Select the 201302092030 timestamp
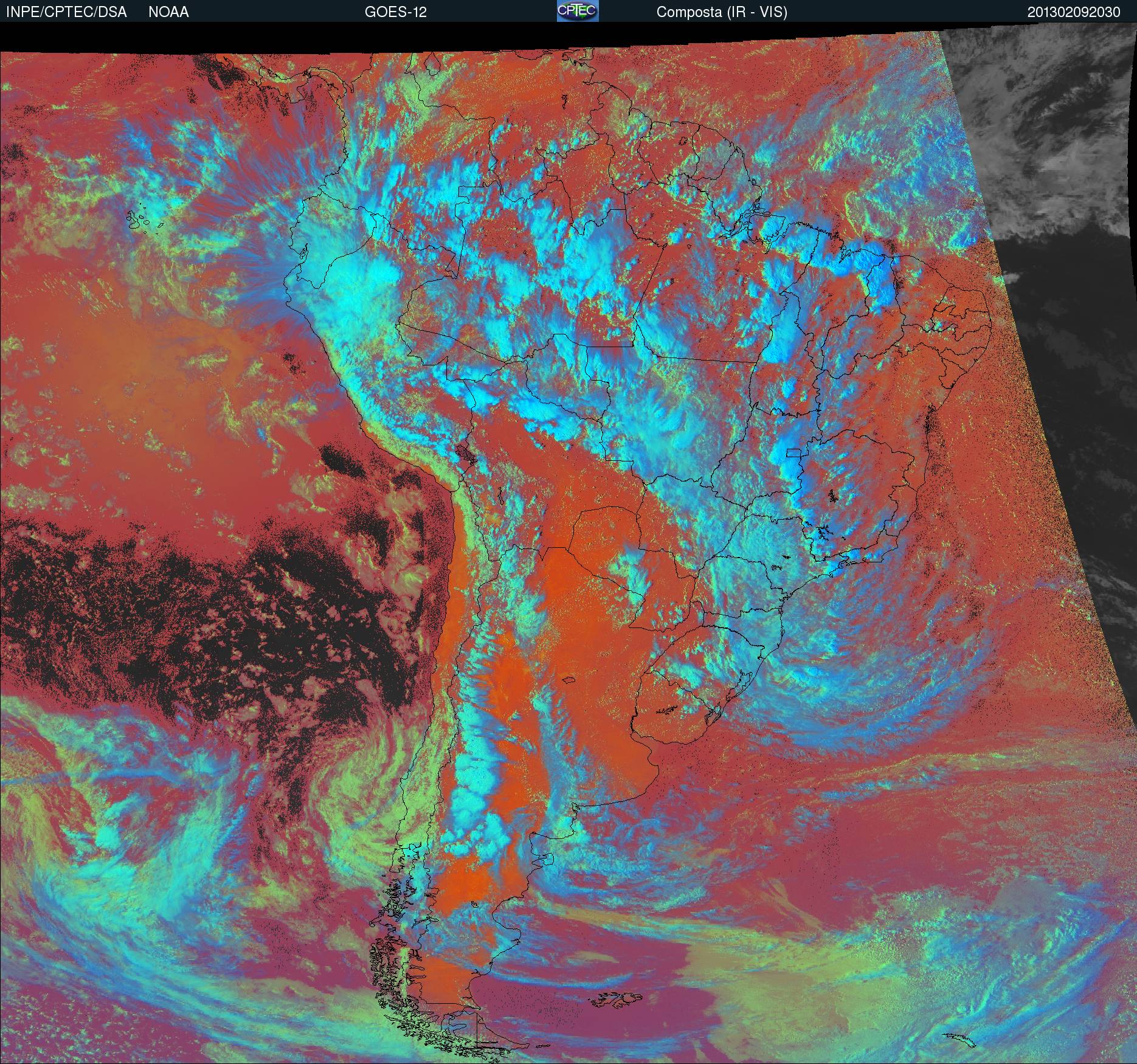Screen dimensions: 1137x1064 click(1074, 12)
